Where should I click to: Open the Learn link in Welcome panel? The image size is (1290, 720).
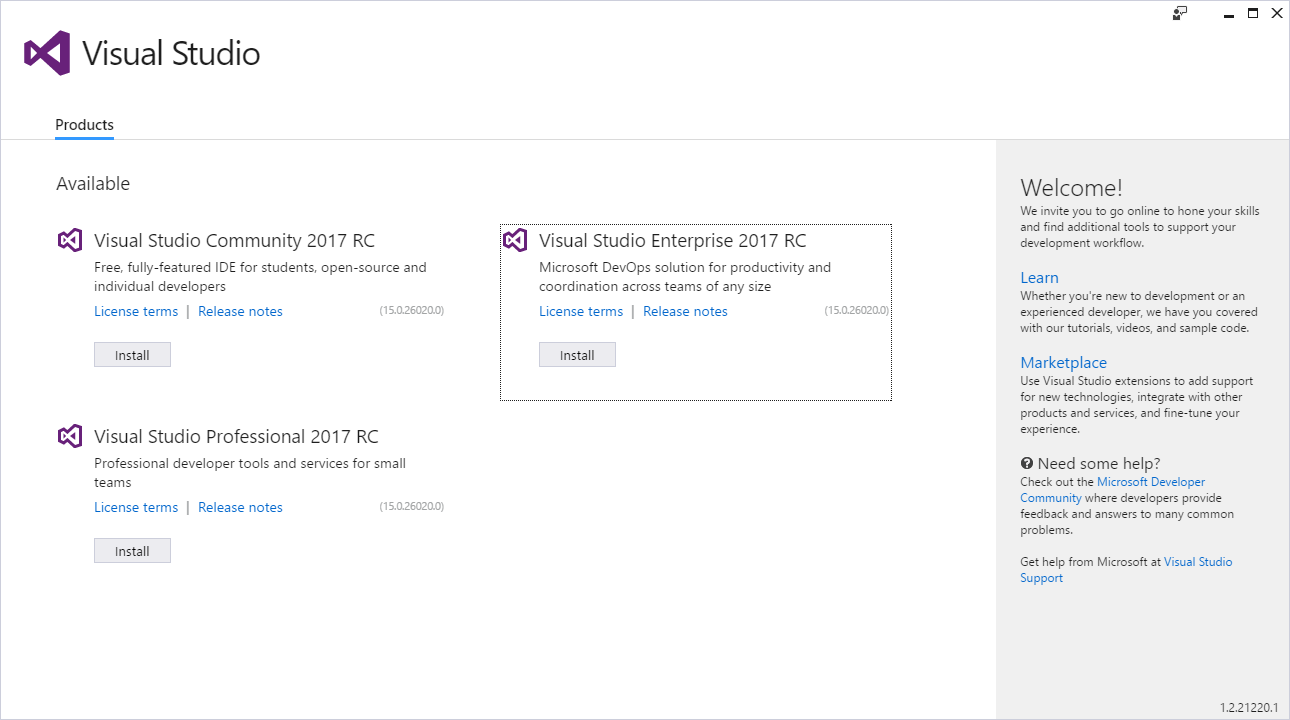click(x=1039, y=278)
